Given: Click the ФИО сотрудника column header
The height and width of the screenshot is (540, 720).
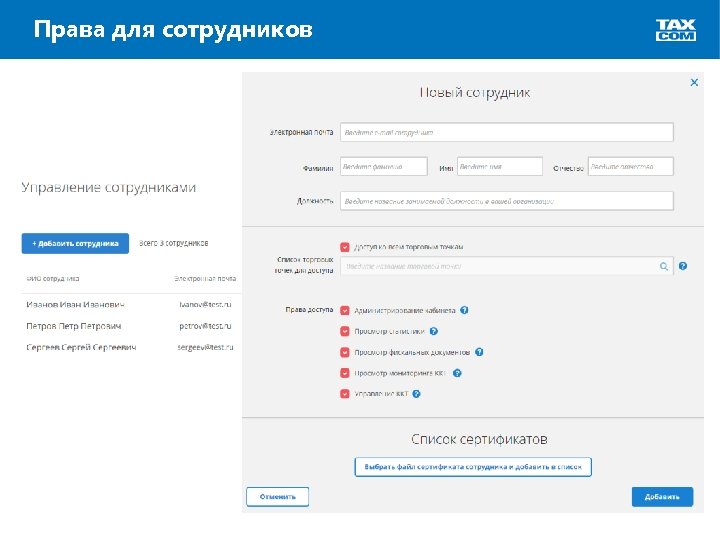Looking at the screenshot, I should coord(53,278).
